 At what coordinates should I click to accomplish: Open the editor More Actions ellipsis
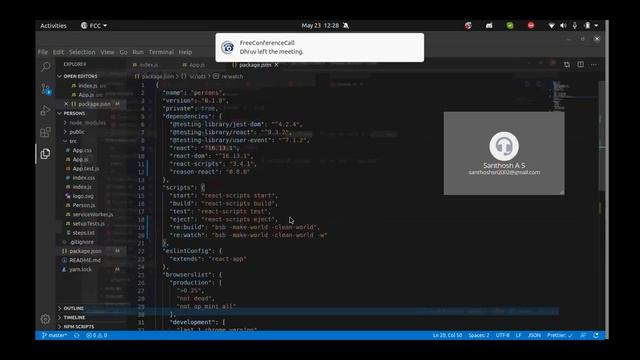point(594,64)
